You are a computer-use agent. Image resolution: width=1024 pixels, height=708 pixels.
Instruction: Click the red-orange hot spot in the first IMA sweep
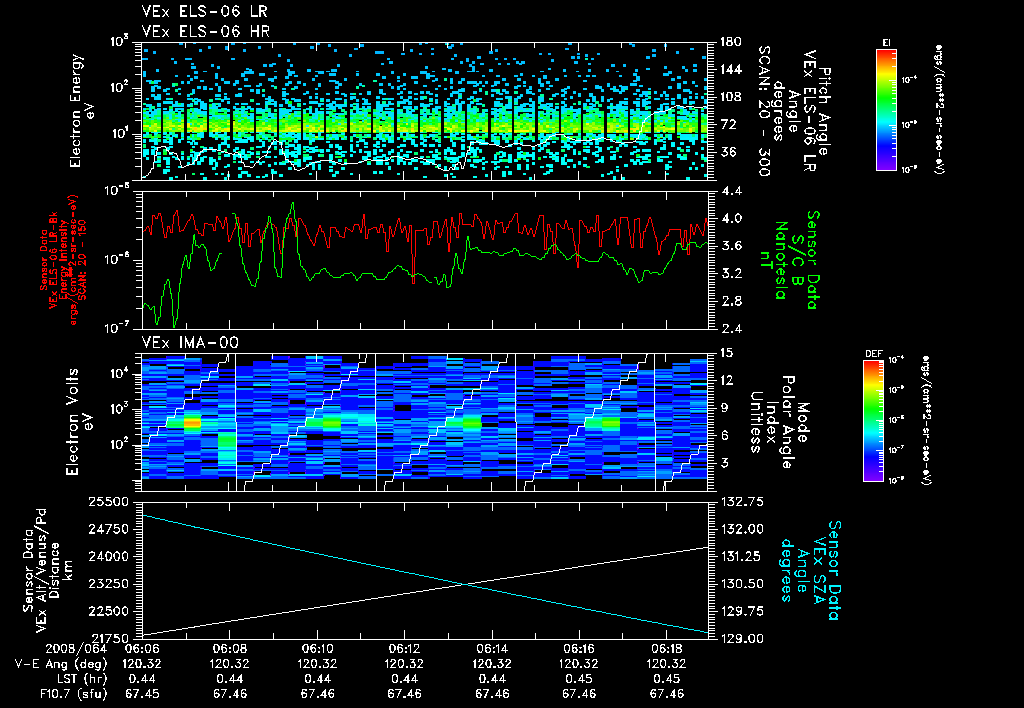pos(192,423)
